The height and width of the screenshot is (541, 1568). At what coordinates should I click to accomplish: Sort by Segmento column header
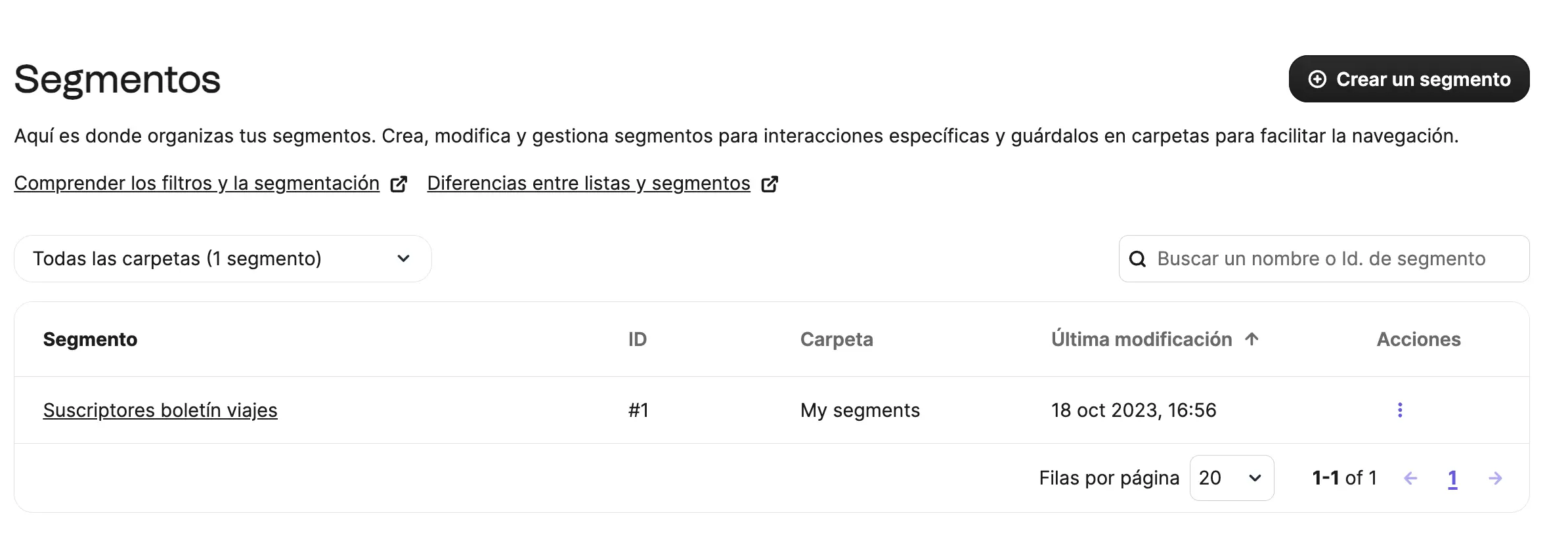click(90, 339)
